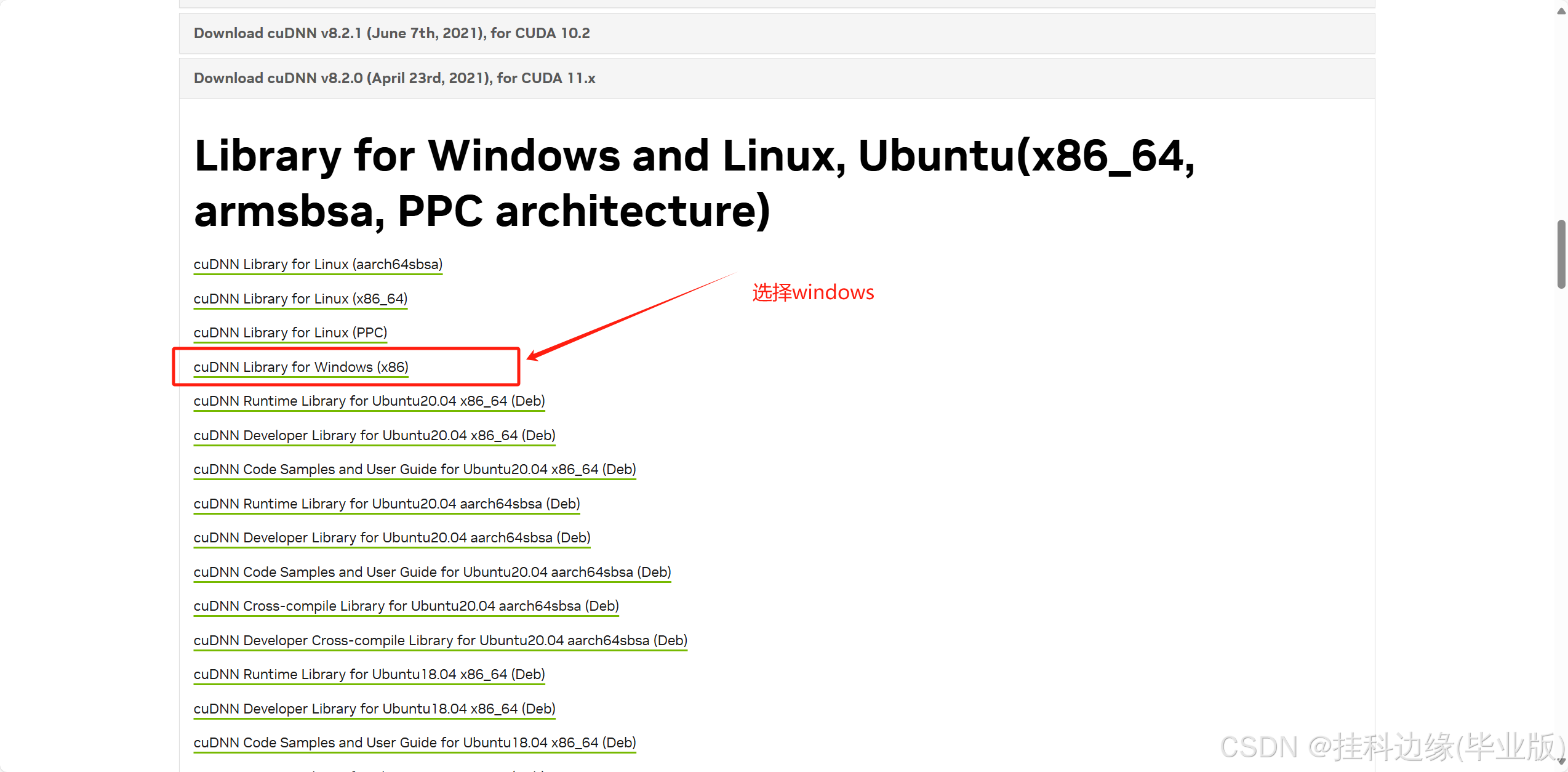Viewport: 1568px width, 772px height.
Task: Click the vertical scrollbar thumb
Action: (x=1561, y=254)
